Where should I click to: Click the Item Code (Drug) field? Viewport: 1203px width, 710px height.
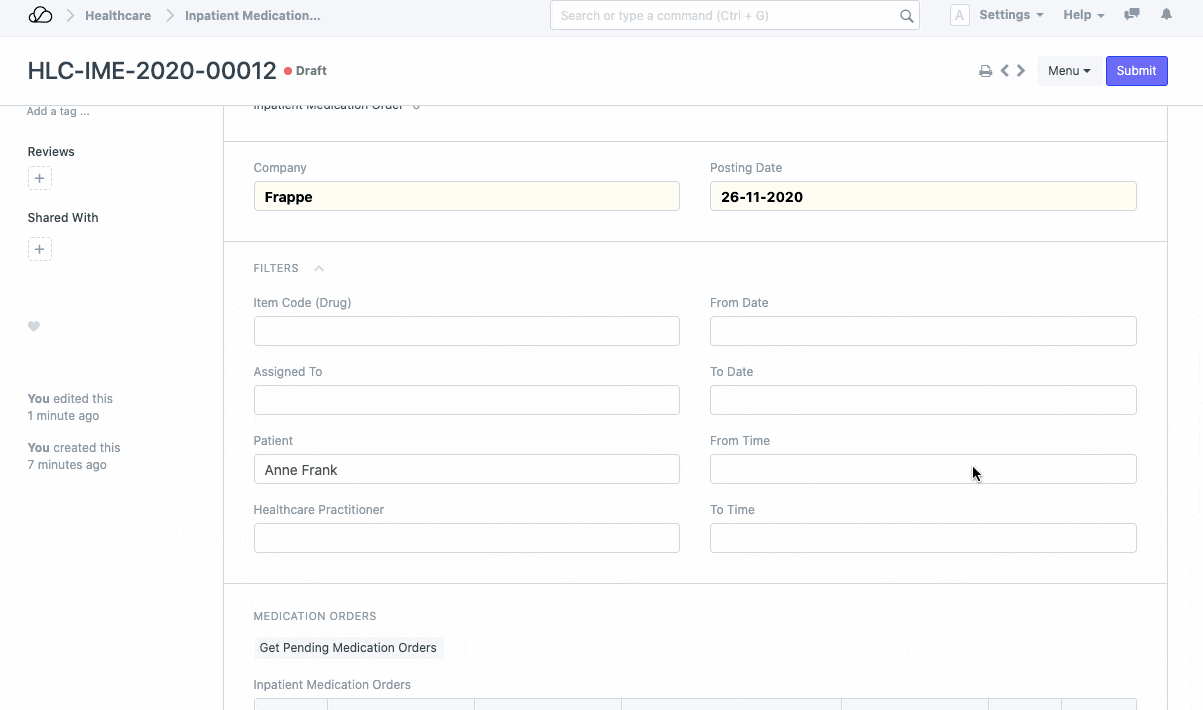click(x=466, y=331)
